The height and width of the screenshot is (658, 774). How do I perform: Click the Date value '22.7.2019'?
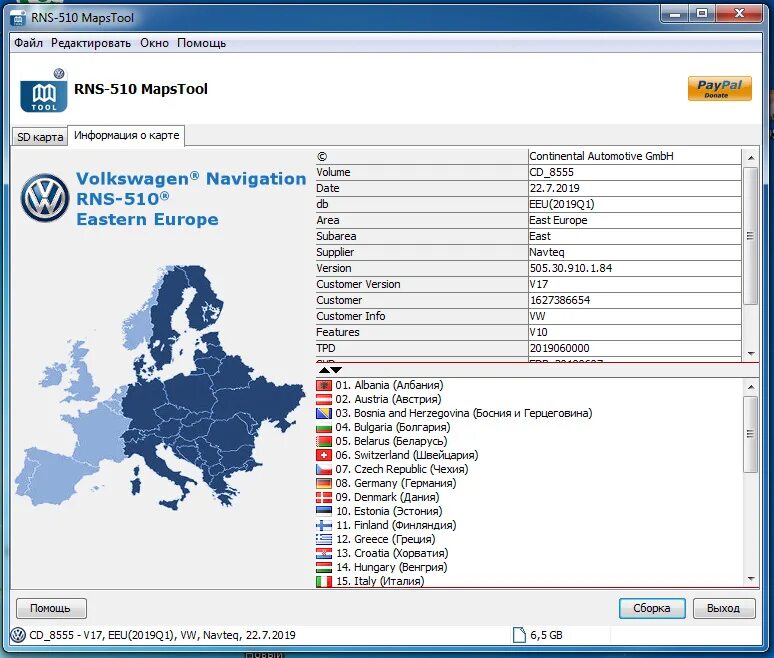click(x=634, y=188)
